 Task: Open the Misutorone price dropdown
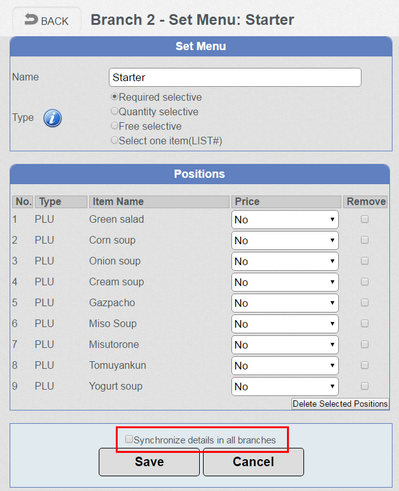pyautogui.click(x=285, y=344)
